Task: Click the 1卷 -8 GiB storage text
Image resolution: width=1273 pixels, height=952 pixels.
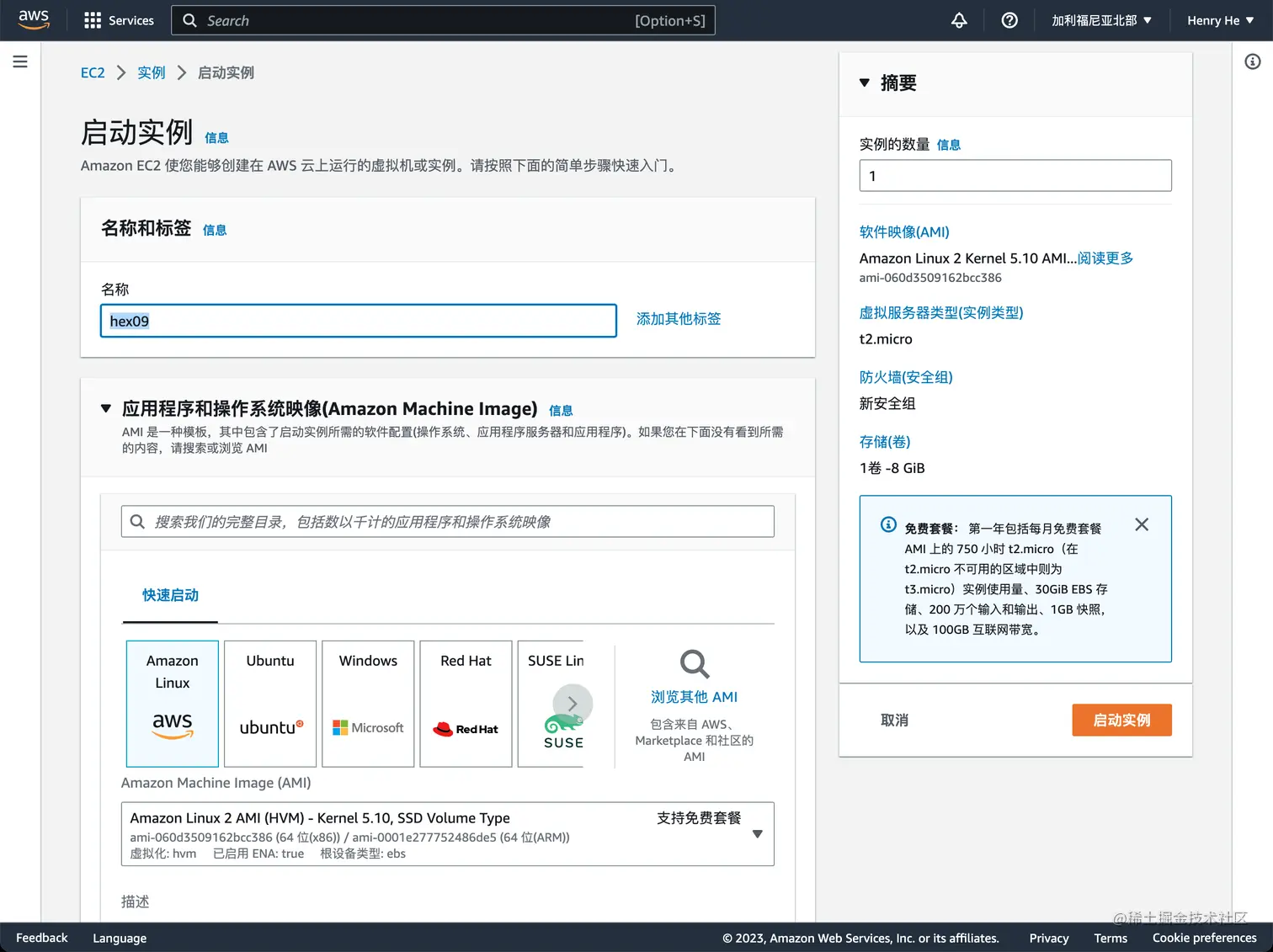Action: click(x=892, y=468)
